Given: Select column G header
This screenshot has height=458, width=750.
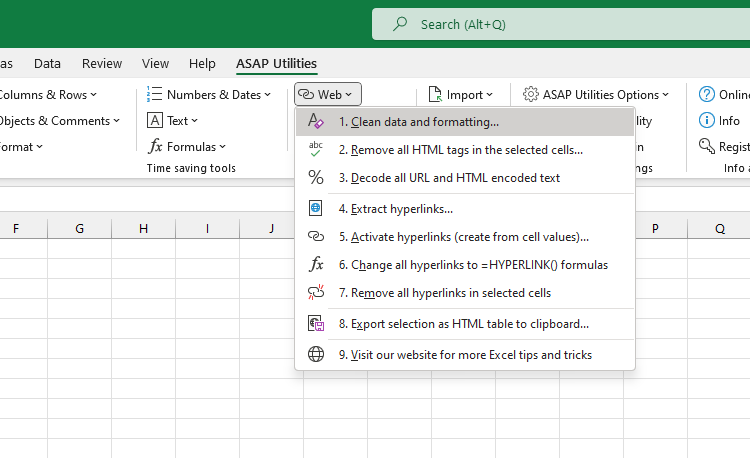Looking at the screenshot, I should tap(79, 229).
